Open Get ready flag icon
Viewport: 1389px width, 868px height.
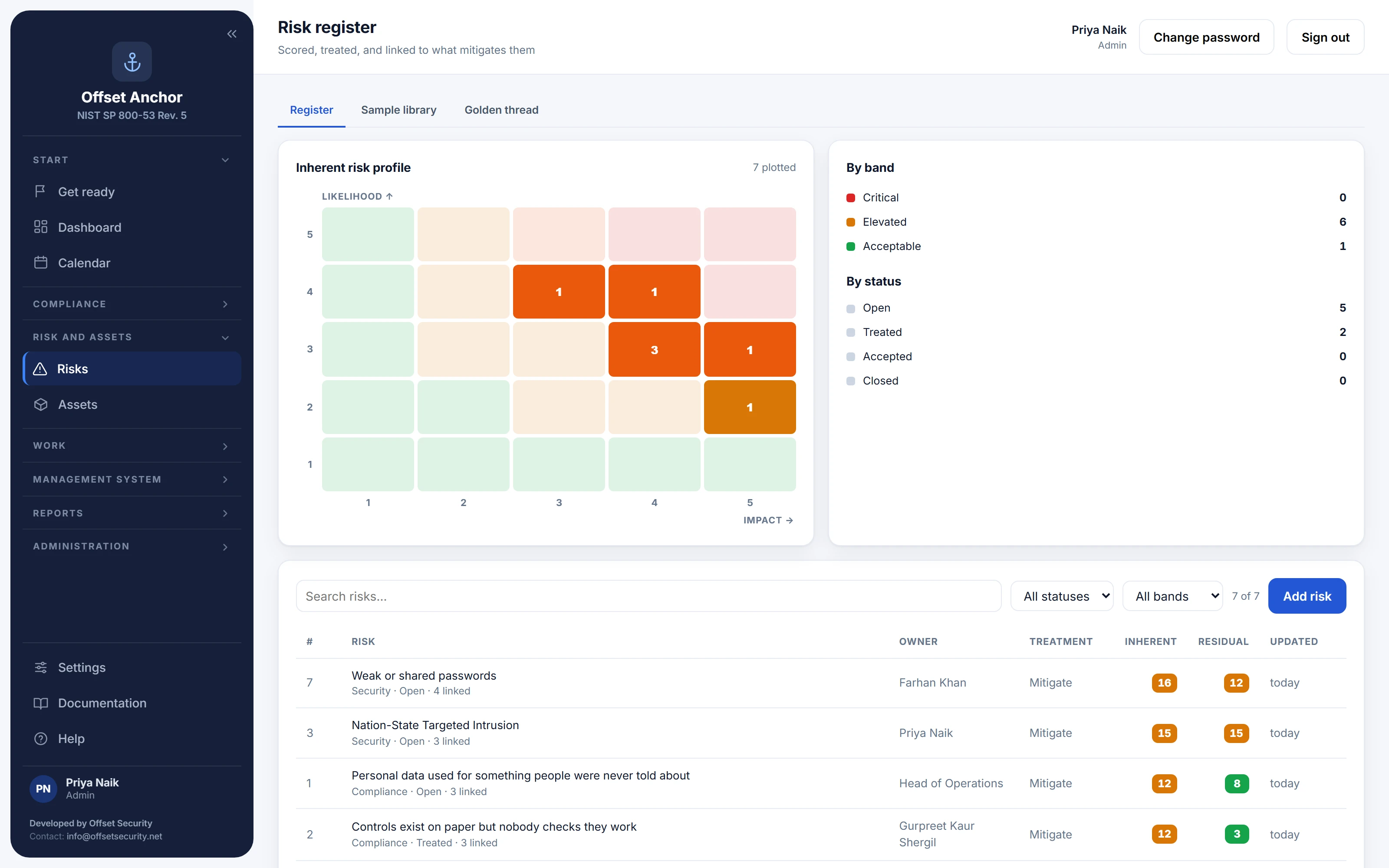click(x=40, y=191)
